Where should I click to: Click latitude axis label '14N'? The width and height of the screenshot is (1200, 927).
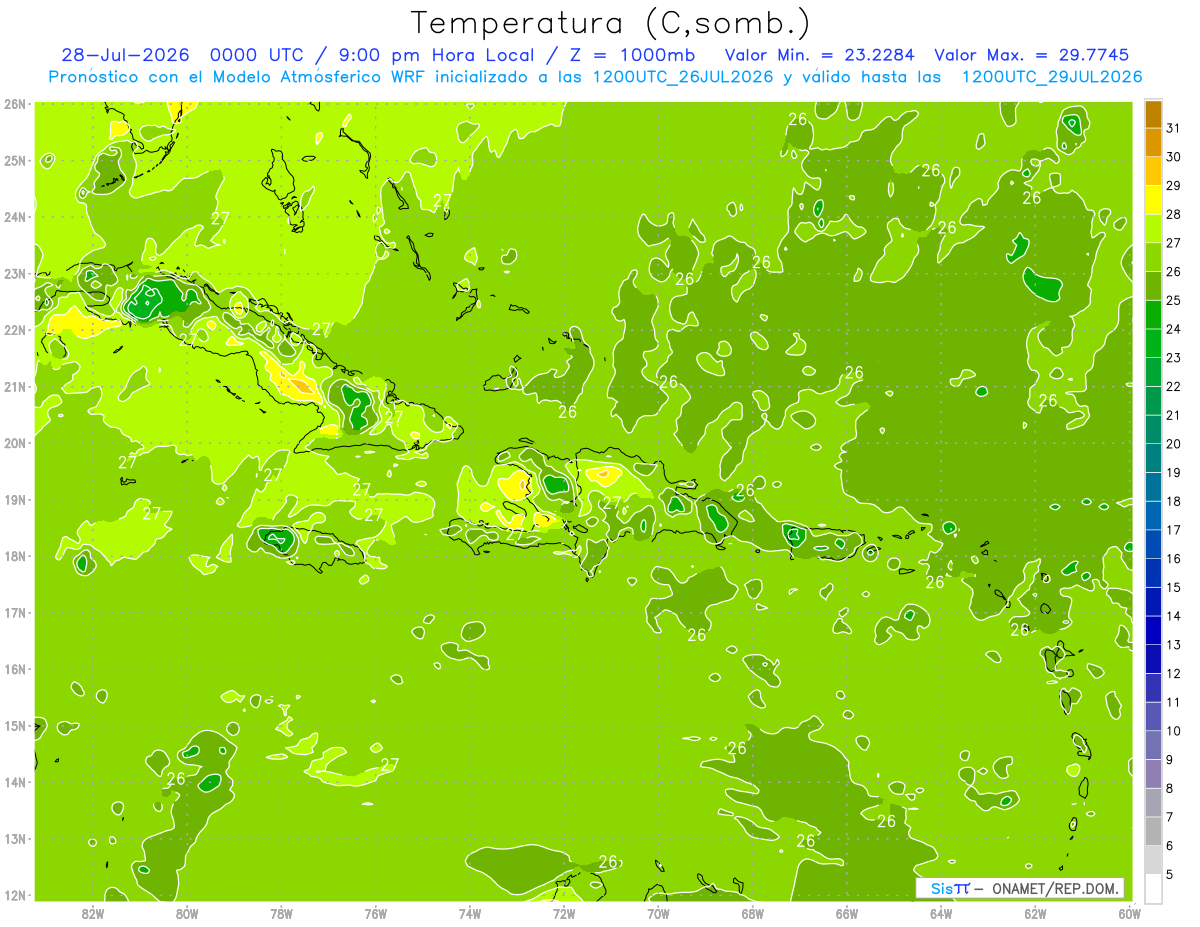pos(14,782)
